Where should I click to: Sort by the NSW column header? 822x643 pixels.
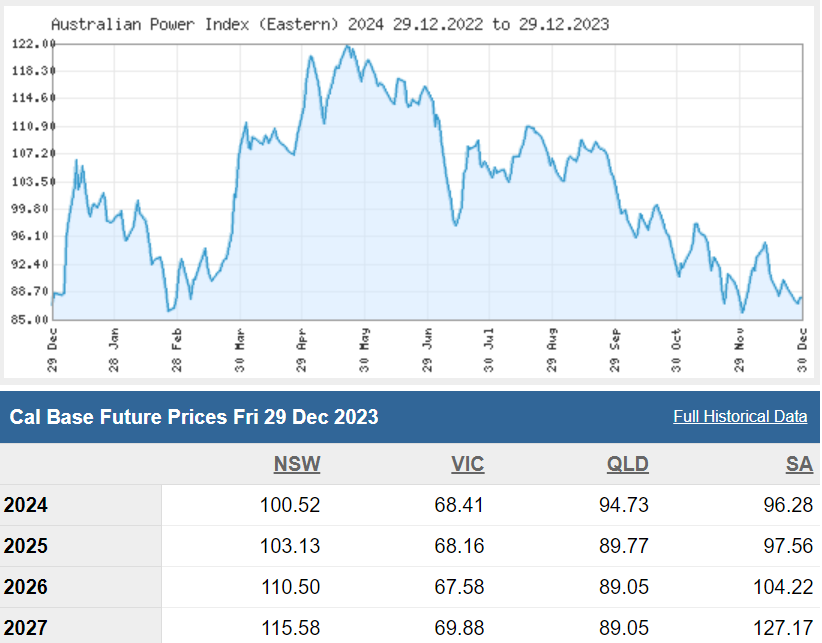click(297, 464)
